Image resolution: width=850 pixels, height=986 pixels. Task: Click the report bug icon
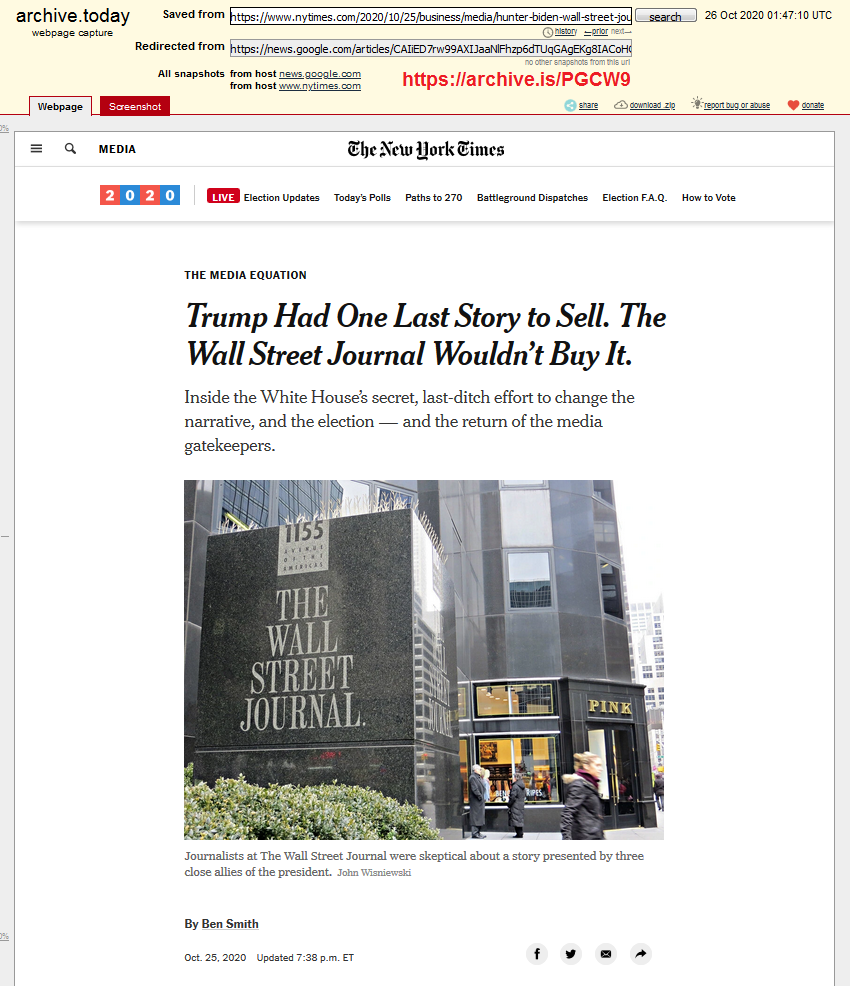coord(697,103)
